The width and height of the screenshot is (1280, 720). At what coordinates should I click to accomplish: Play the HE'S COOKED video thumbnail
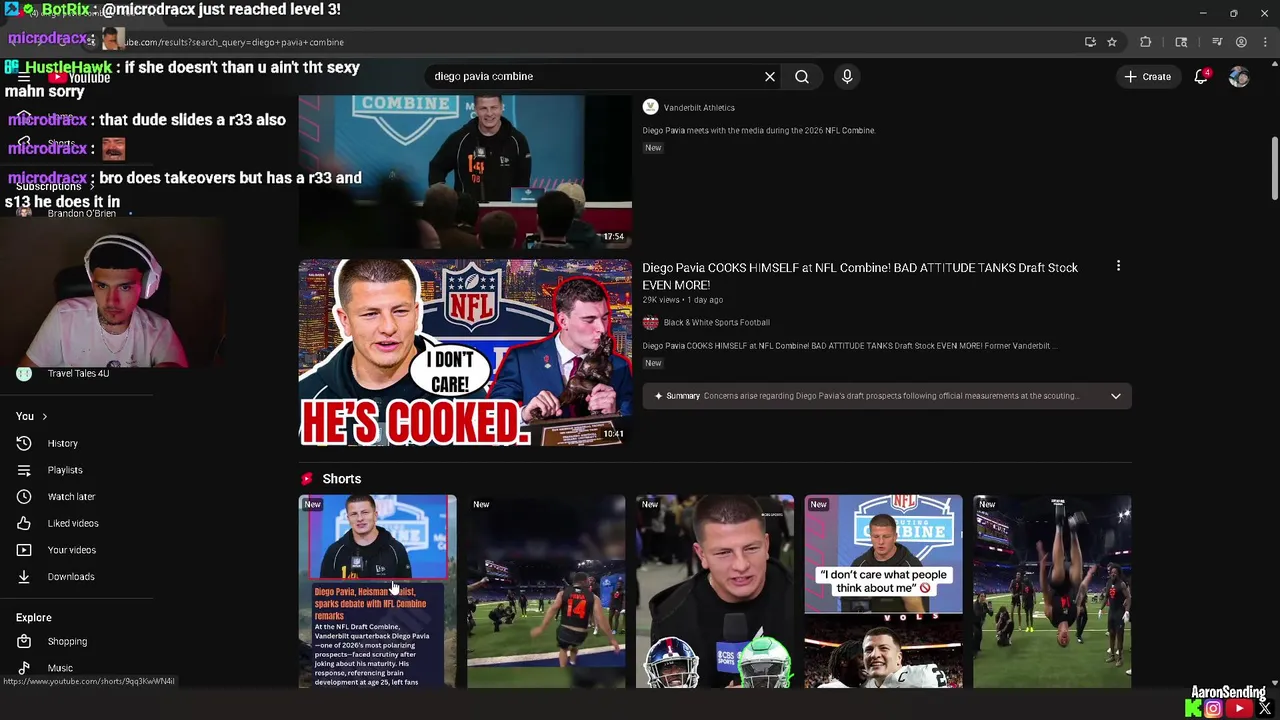pyautogui.click(x=465, y=352)
